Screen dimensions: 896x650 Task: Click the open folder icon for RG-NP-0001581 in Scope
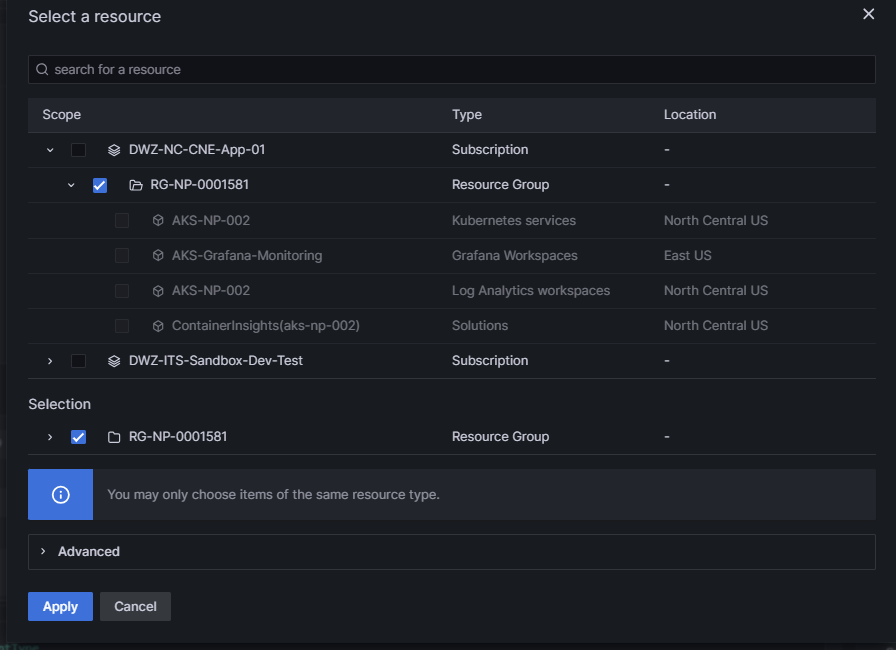(x=136, y=185)
